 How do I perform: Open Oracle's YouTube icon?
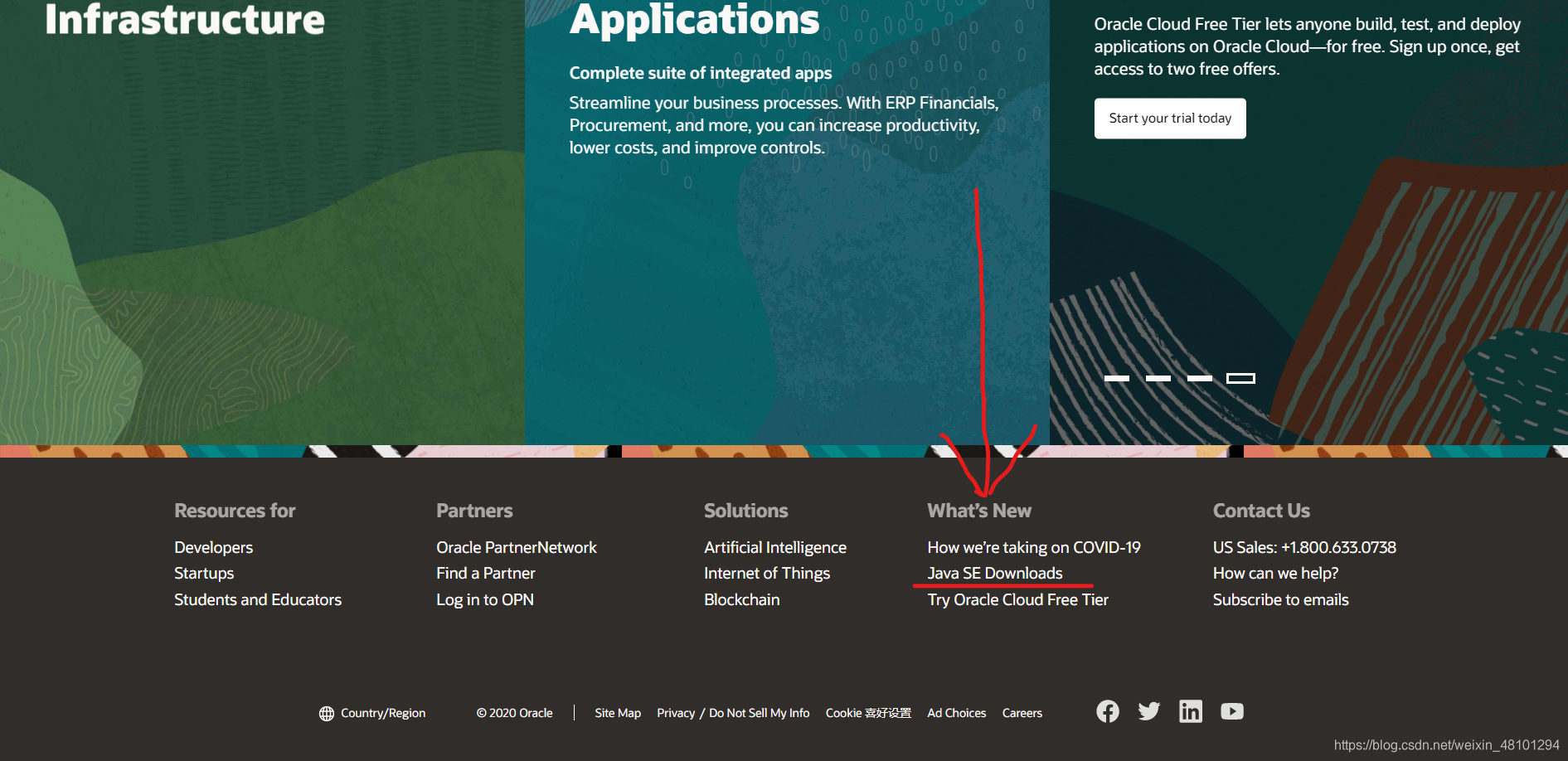1231,711
